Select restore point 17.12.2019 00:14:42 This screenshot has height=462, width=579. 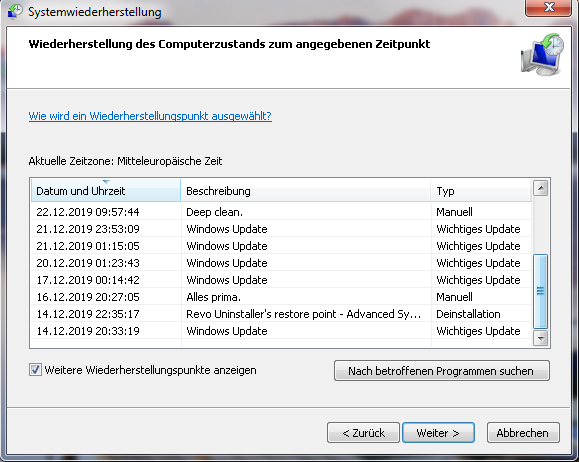tap(281, 280)
